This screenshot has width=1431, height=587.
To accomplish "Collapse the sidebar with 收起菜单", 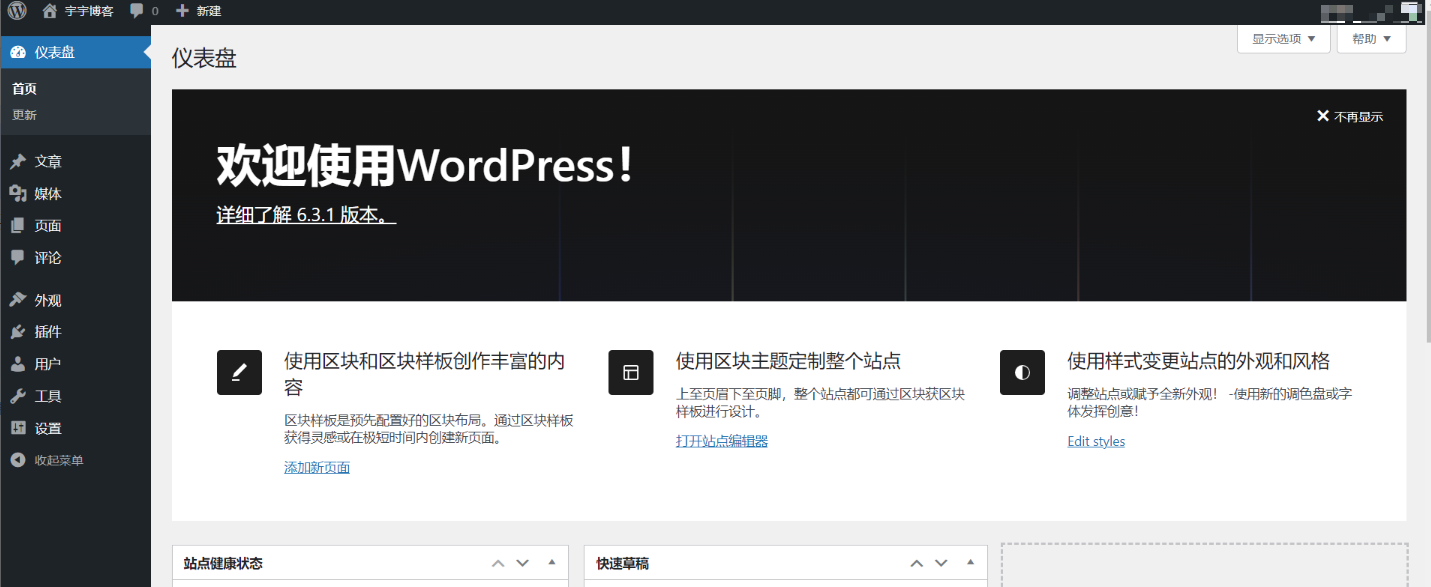I will click(47, 460).
